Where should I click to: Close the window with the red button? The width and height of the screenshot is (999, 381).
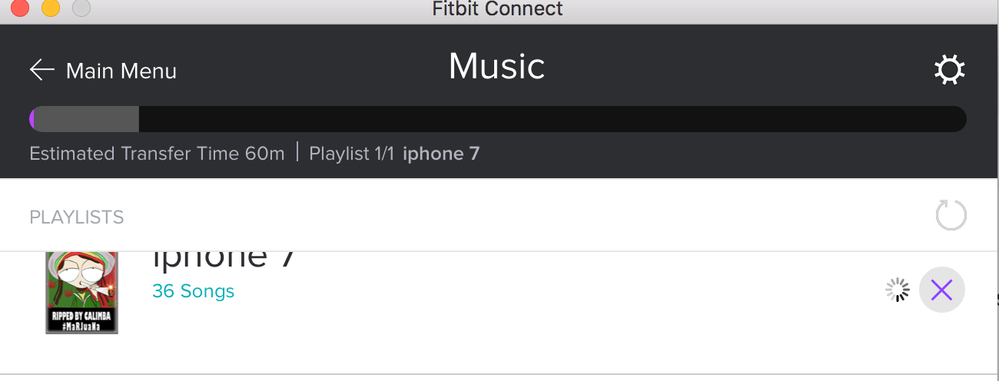pos(20,8)
